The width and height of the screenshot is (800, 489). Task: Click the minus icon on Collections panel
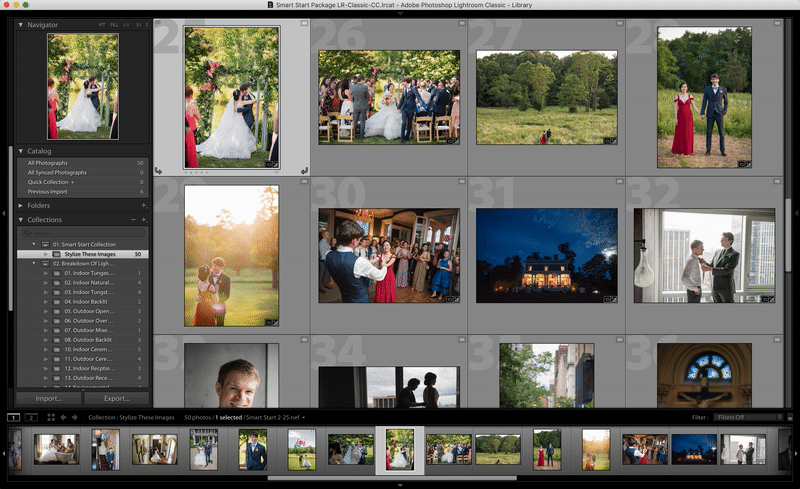pos(132,219)
